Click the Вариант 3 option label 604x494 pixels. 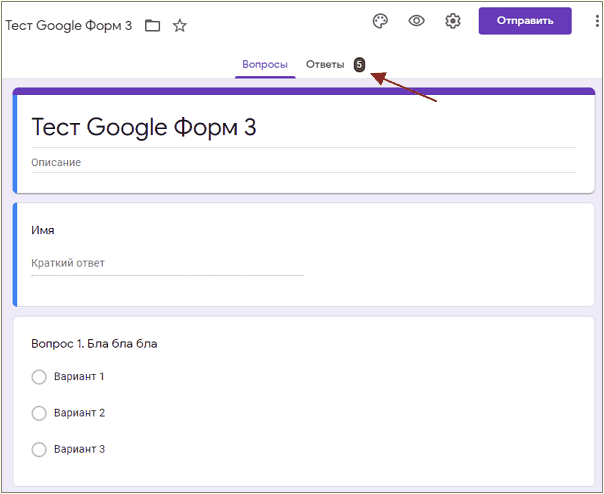click(x=79, y=449)
